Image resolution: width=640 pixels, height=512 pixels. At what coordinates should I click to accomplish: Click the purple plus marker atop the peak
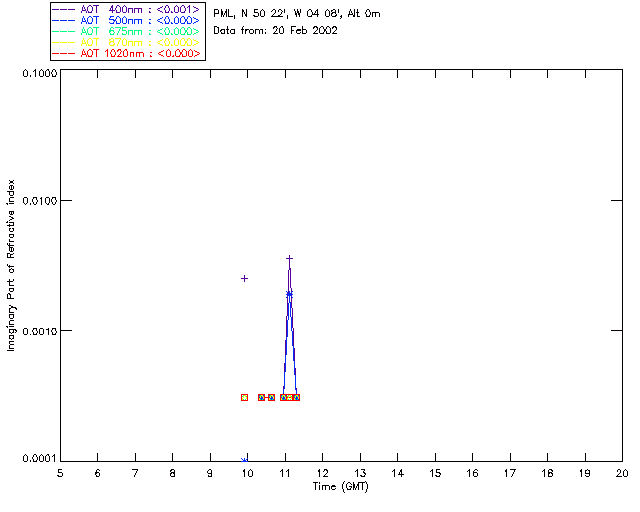(289, 258)
